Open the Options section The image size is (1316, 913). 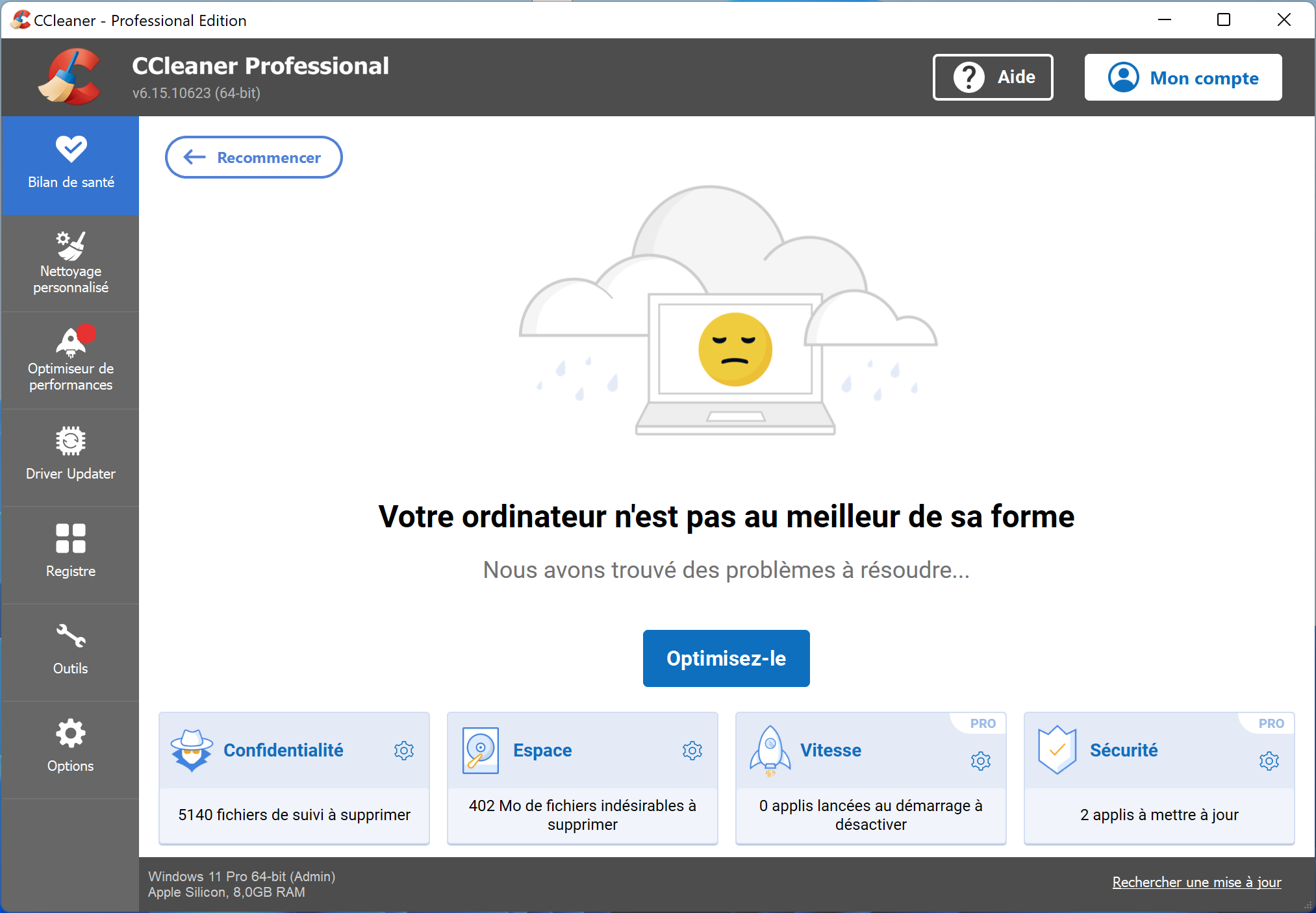coord(70,750)
